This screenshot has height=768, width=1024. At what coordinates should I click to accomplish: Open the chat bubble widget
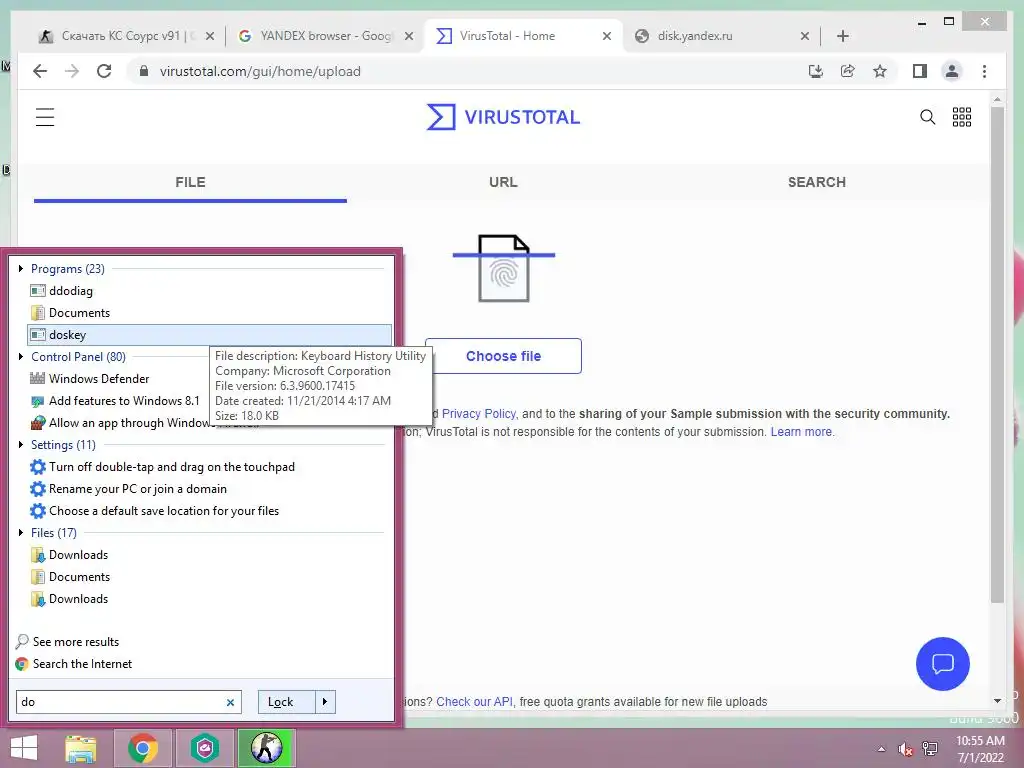pyautogui.click(x=942, y=664)
